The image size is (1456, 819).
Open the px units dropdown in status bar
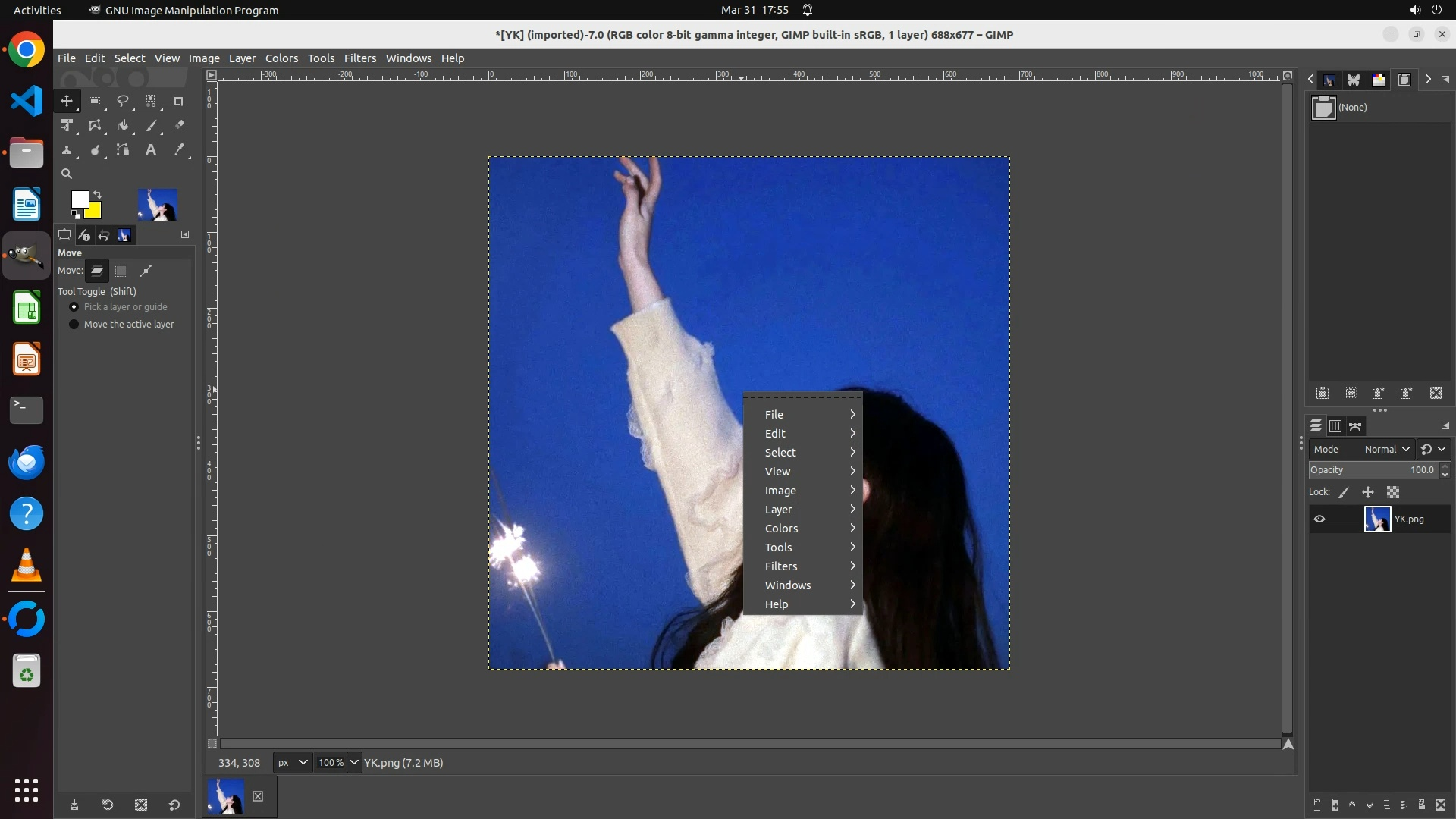[x=292, y=763]
